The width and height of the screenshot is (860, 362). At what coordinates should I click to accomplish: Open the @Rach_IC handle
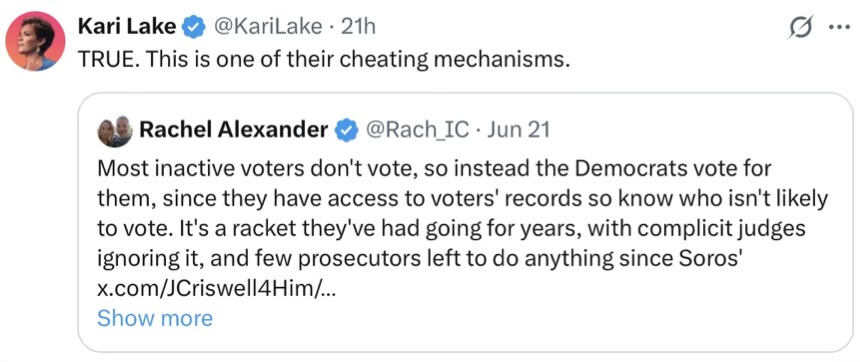coord(417,130)
